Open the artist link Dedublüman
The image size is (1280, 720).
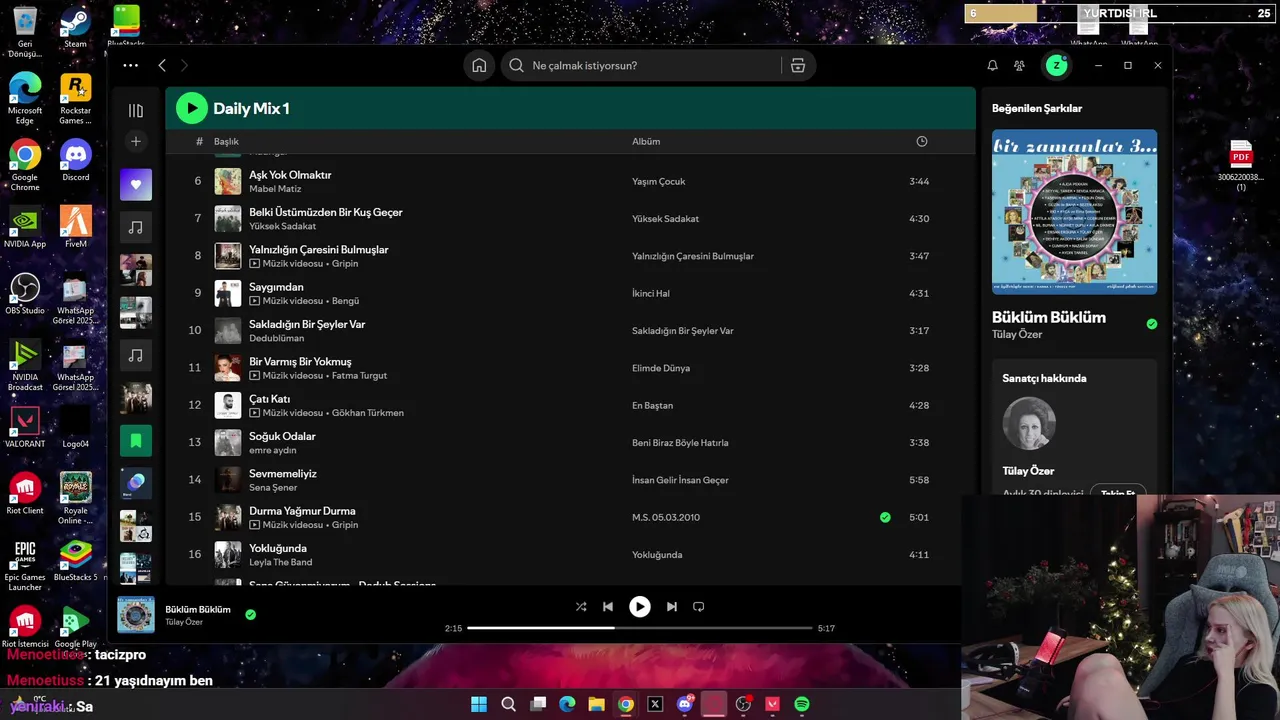point(276,338)
